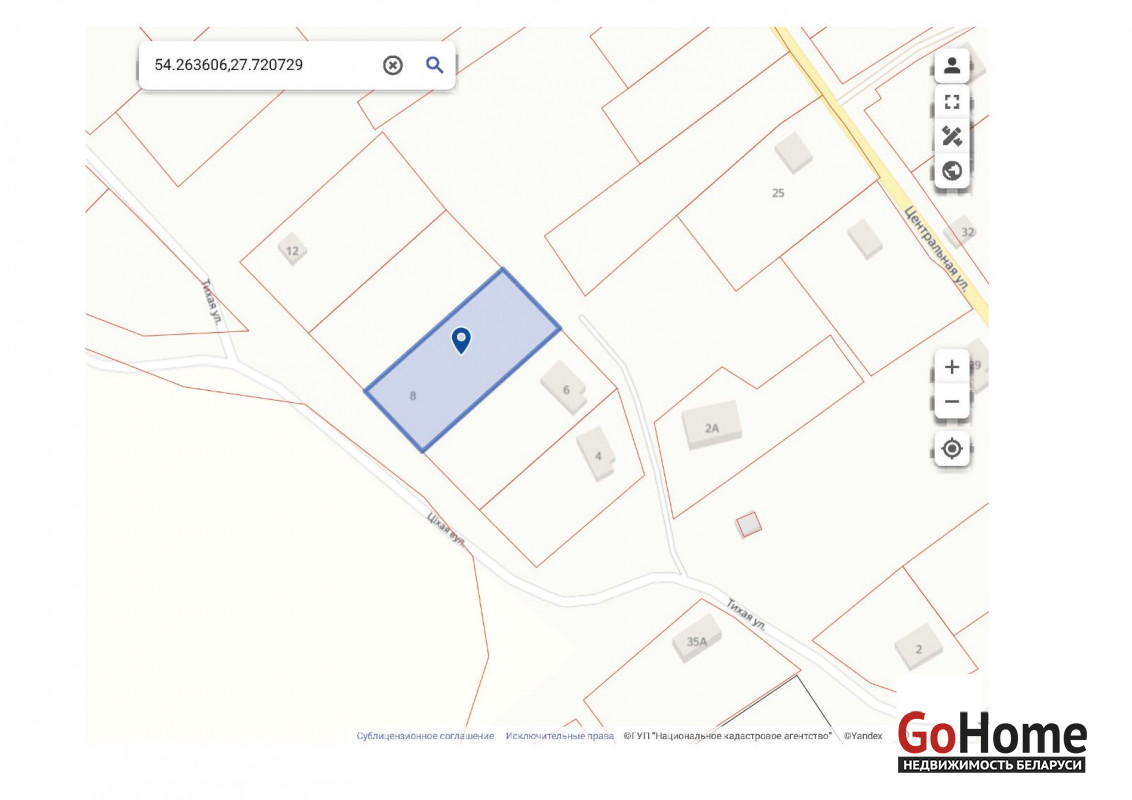Click the magnifier search icon
Screen dimensions: 1132x800
tap(434, 65)
